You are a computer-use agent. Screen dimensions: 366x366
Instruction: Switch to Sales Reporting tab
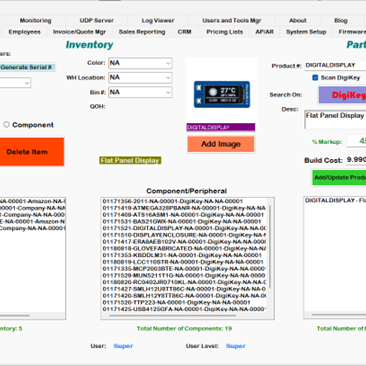pyautogui.click(x=142, y=32)
